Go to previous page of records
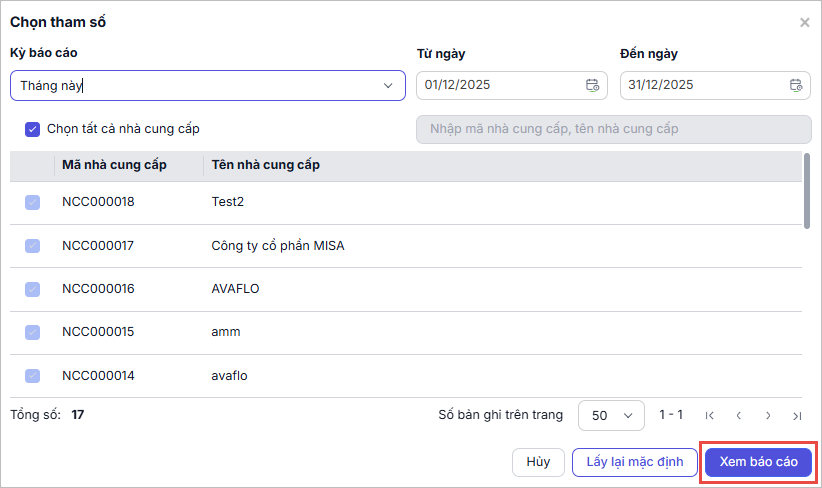Viewport: 822px width, 488px height. (738, 415)
